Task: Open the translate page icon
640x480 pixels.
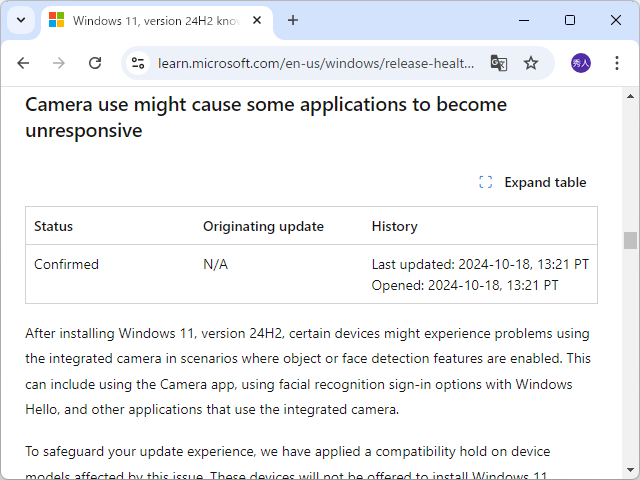Action: coord(498,63)
